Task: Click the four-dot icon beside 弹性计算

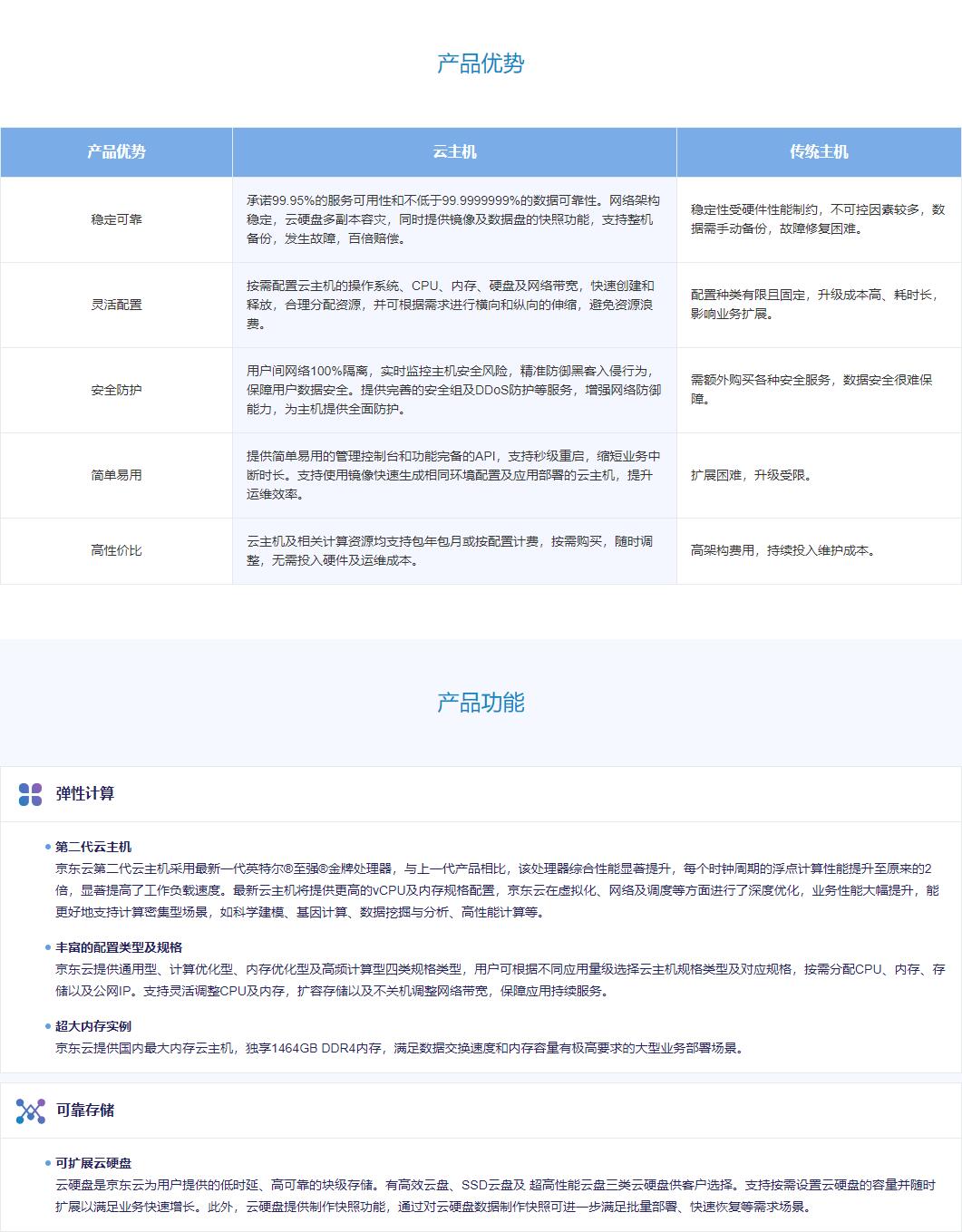Action: 30,794
